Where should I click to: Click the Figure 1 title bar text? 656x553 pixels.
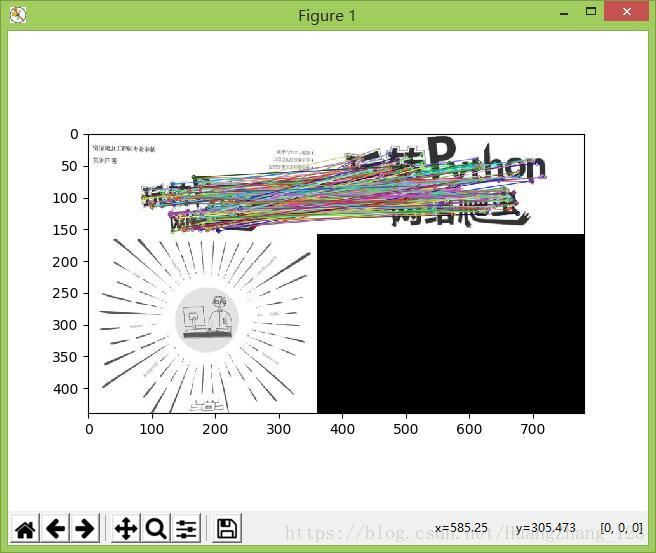coord(327,15)
